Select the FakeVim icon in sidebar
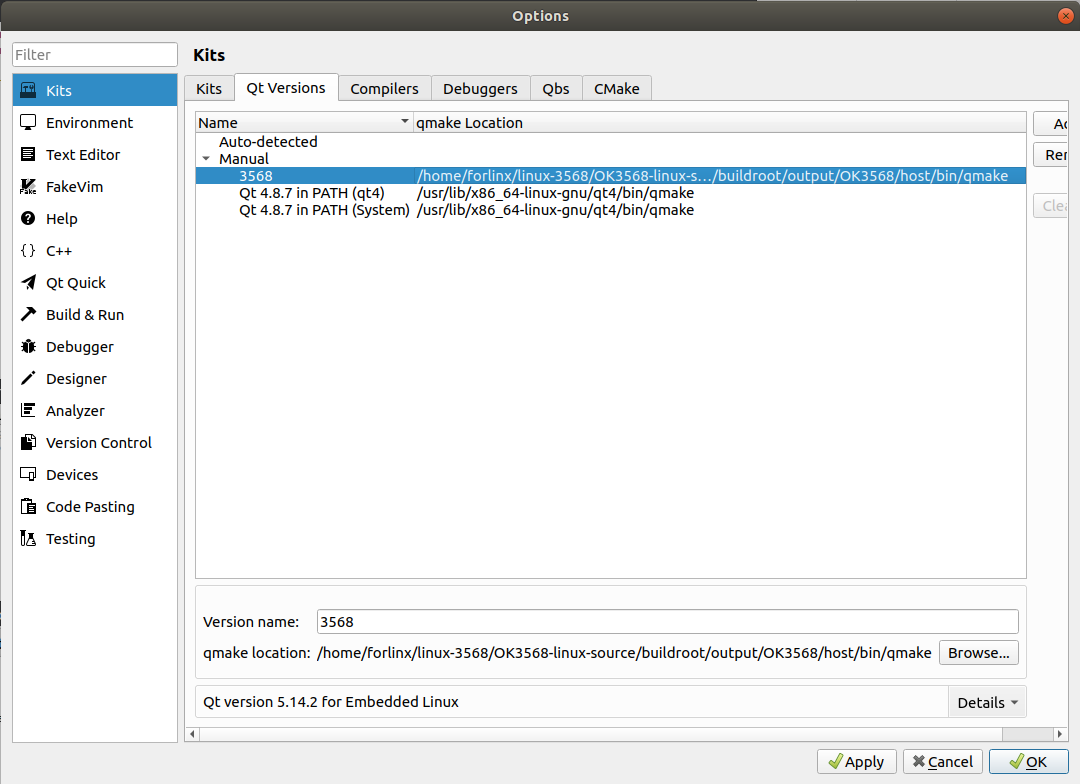This screenshot has height=784, width=1080. (28, 187)
